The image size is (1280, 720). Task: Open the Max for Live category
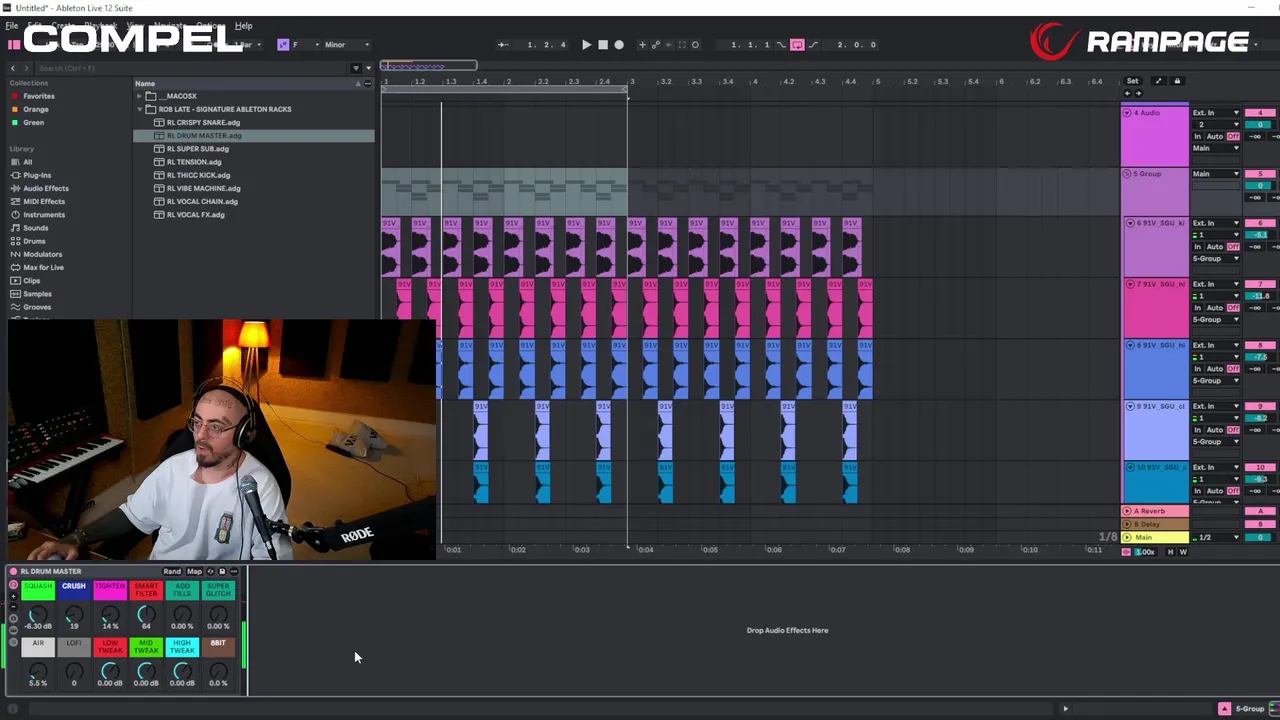coord(43,267)
